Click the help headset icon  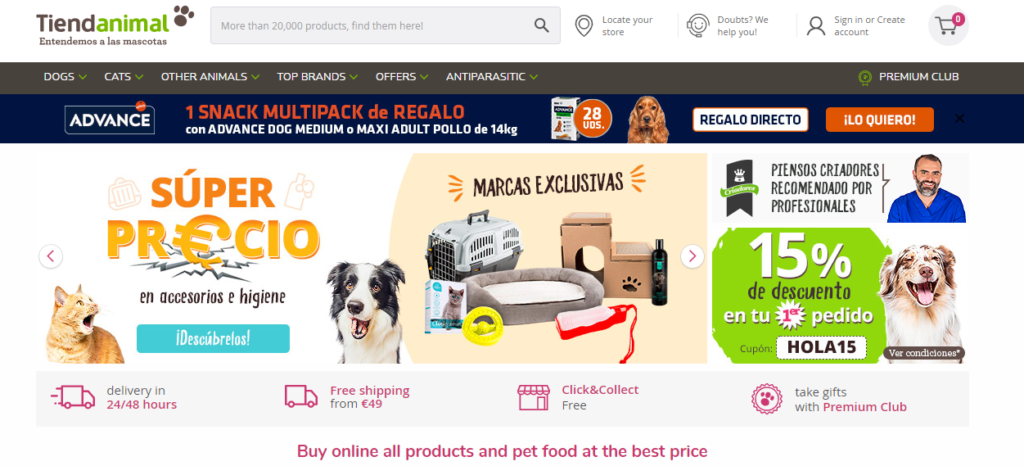point(697,25)
